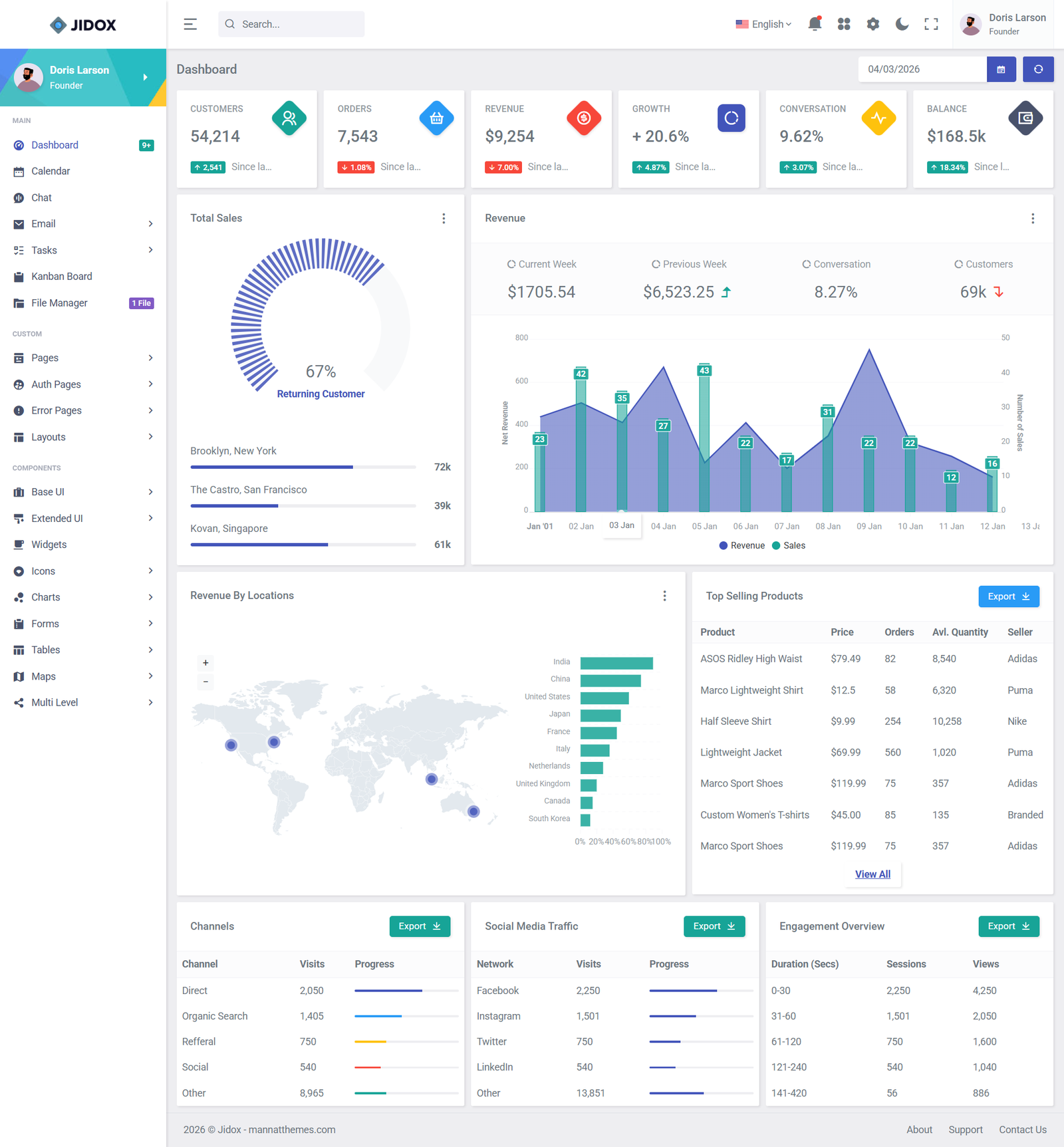Open theme settings gear icon
1064x1147 pixels.
[872, 24]
